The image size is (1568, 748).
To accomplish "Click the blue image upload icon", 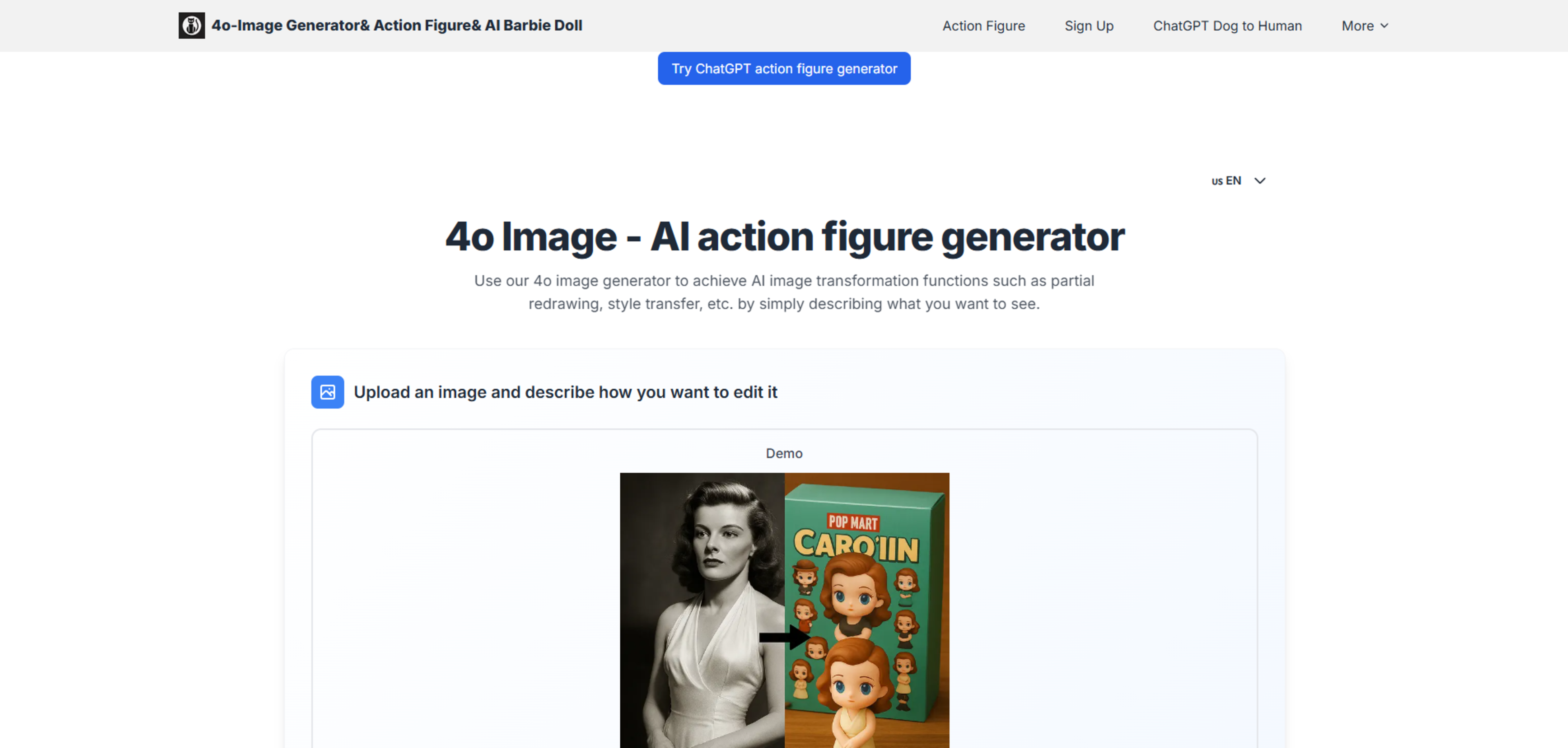I will (327, 392).
